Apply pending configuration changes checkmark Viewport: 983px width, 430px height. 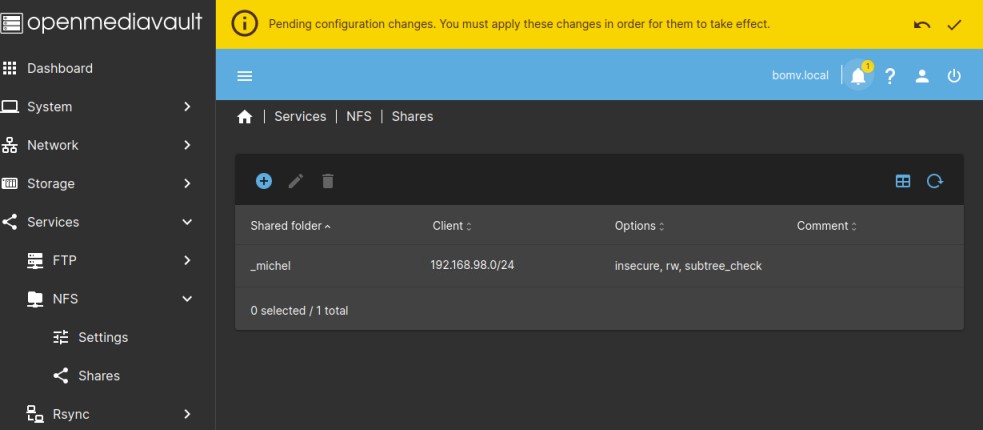pos(954,25)
